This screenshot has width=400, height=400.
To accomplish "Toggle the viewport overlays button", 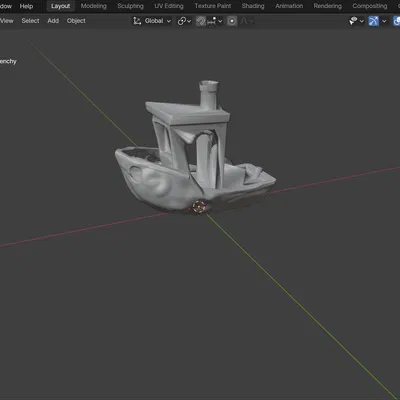I will (x=396, y=21).
